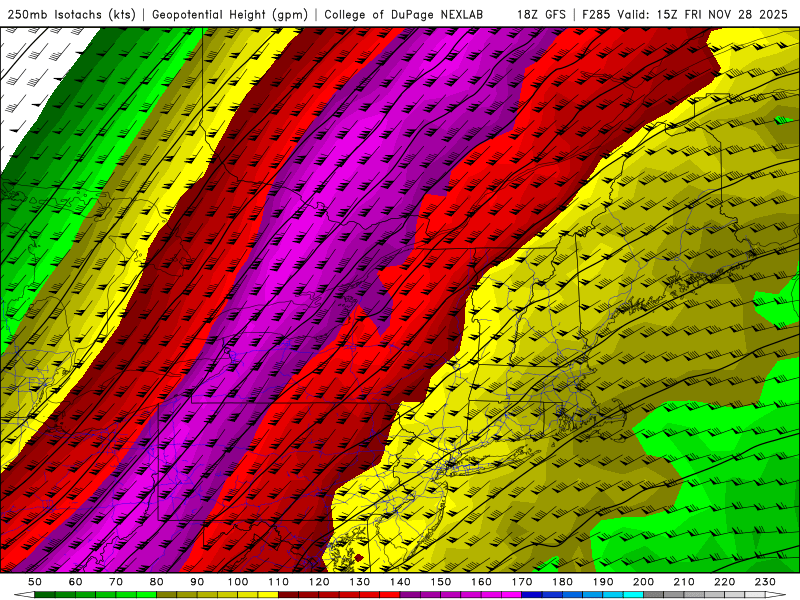Click the 120 label on the legend
800x600 pixels.
click(x=319, y=582)
